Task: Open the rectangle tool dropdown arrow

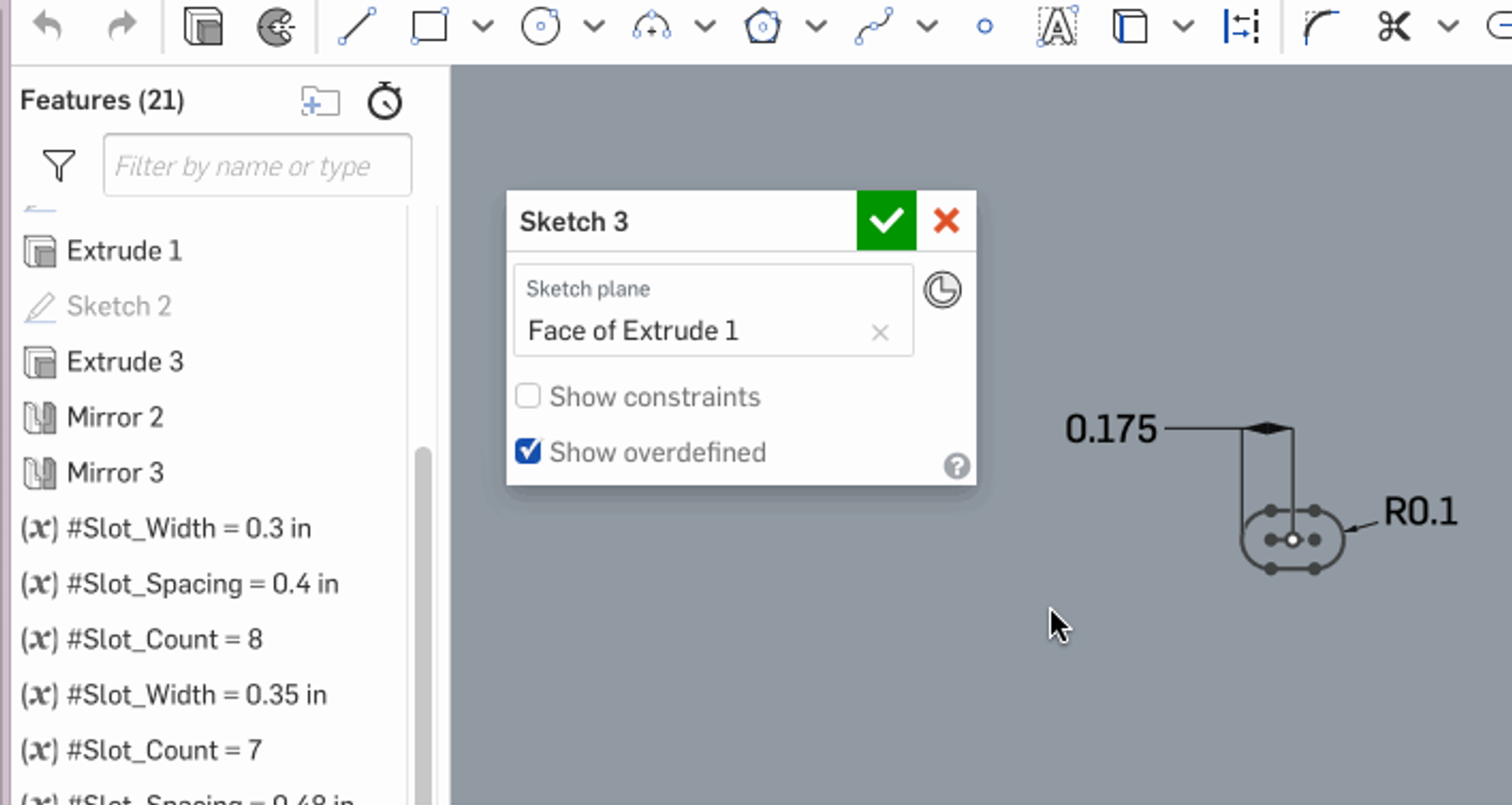Action: pyautogui.click(x=483, y=26)
